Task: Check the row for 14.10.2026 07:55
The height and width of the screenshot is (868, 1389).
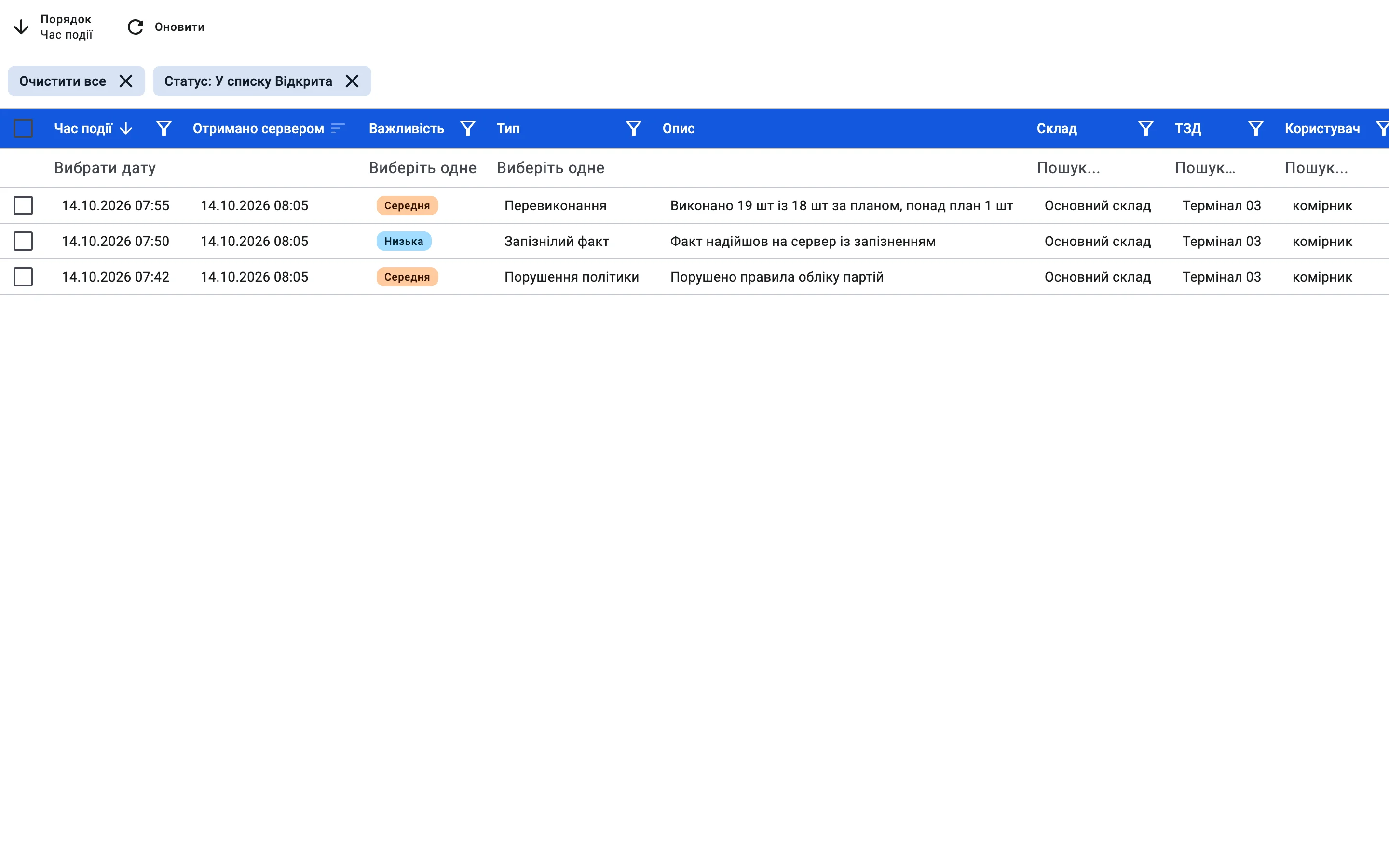Action: point(23,205)
